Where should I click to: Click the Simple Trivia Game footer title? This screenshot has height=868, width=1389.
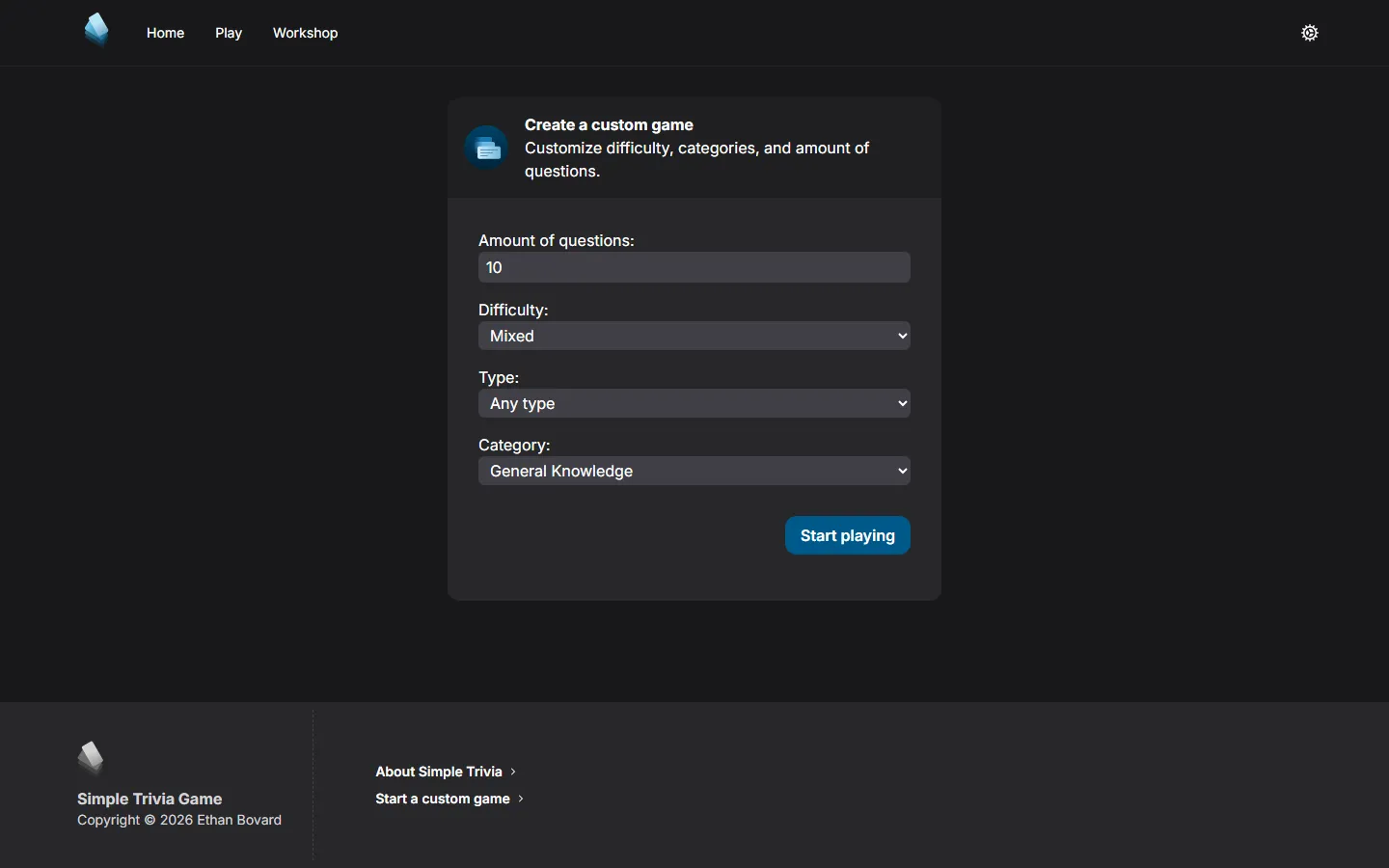point(150,799)
